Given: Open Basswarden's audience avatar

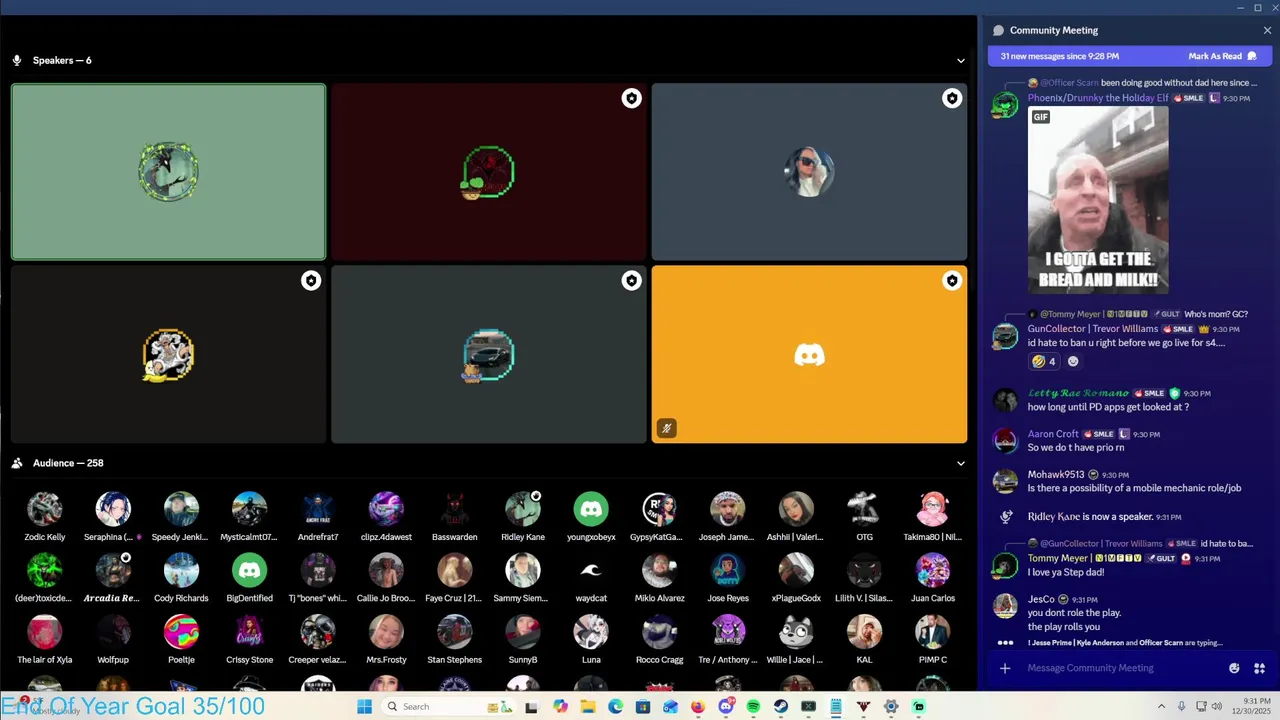Looking at the screenshot, I should (x=454, y=509).
